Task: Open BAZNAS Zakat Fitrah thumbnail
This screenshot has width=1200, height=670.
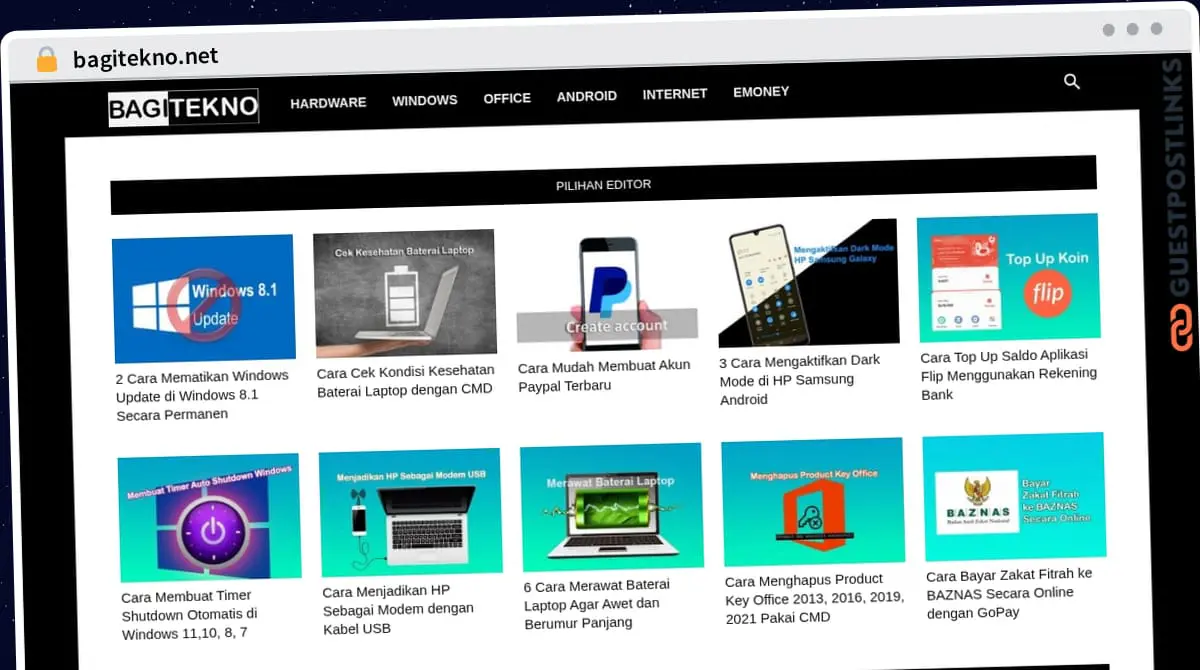Action: tap(1015, 497)
